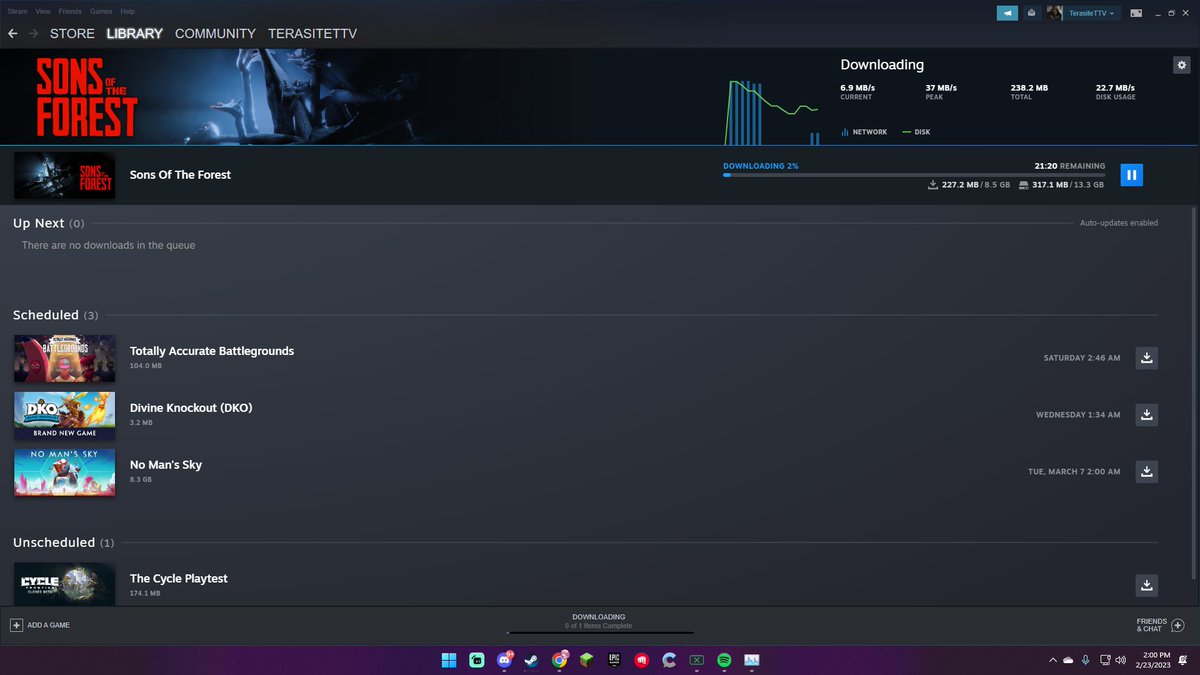Screen dimensions: 1200x675
Task: Open Google Chrome from the taskbar
Action: click(x=559, y=660)
